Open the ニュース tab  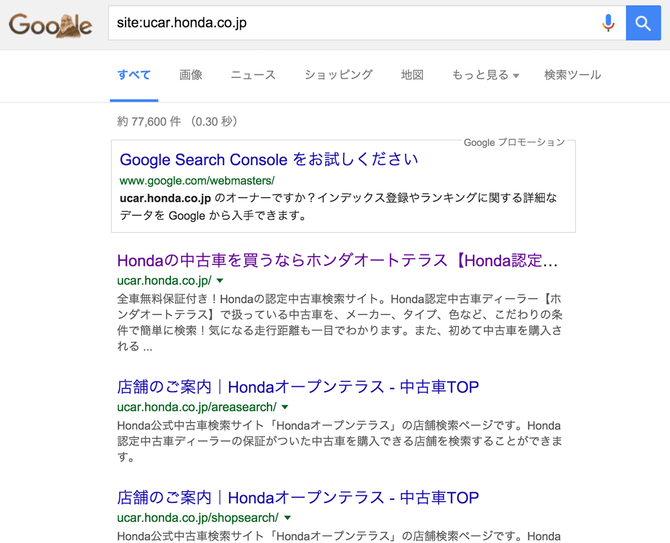[253, 75]
